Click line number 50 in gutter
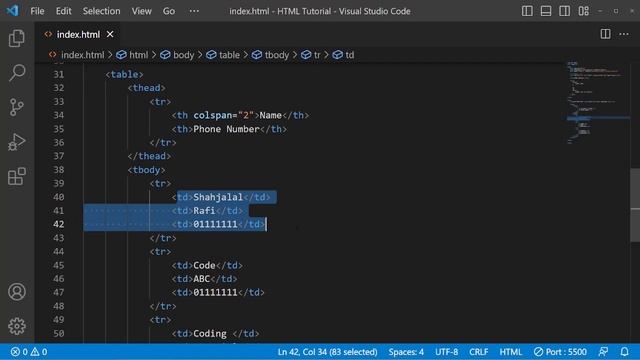This screenshot has height=360, width=640. [x=59, y=333]
